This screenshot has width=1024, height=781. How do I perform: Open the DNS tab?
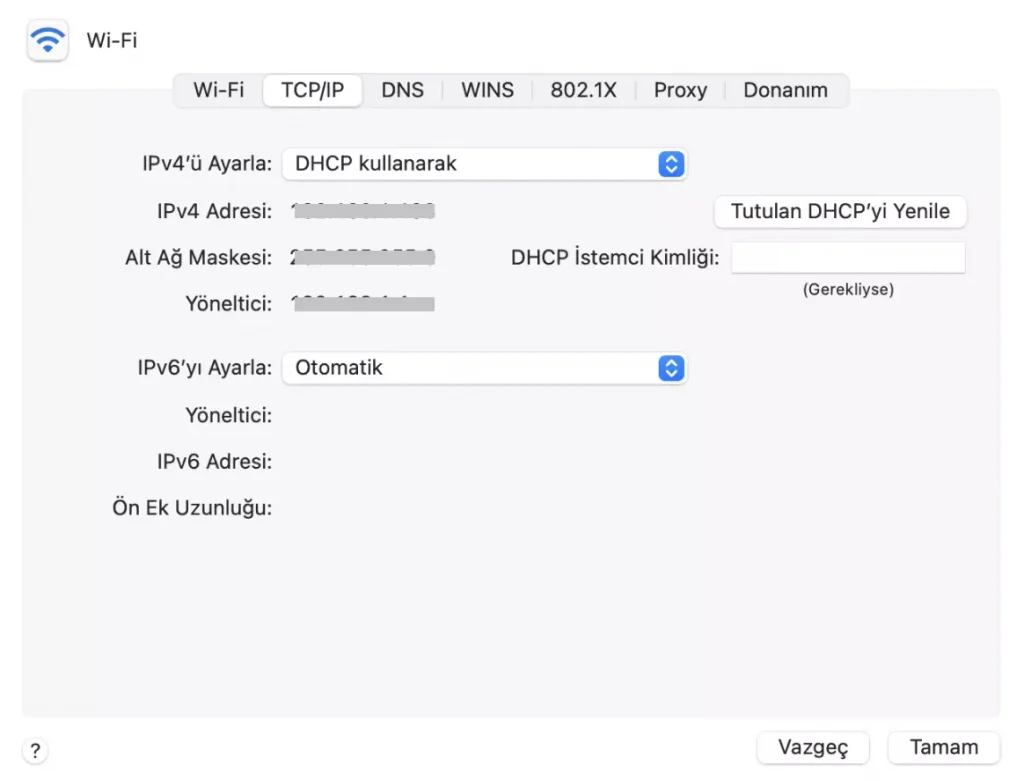coord(402,90)
